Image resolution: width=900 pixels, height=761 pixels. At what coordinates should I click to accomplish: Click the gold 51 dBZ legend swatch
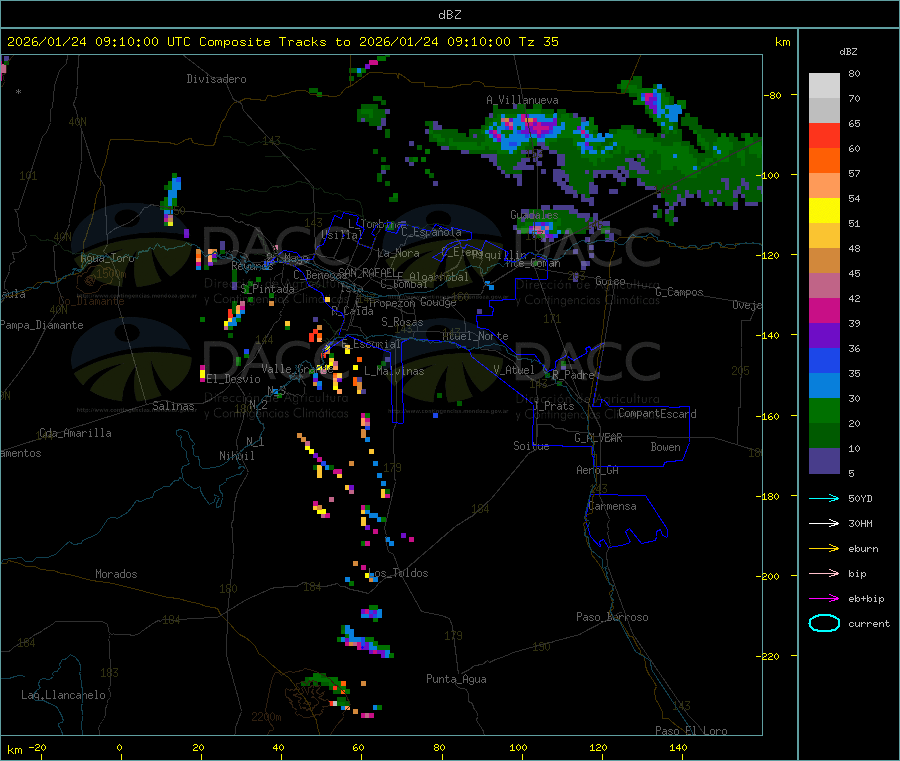824,235
